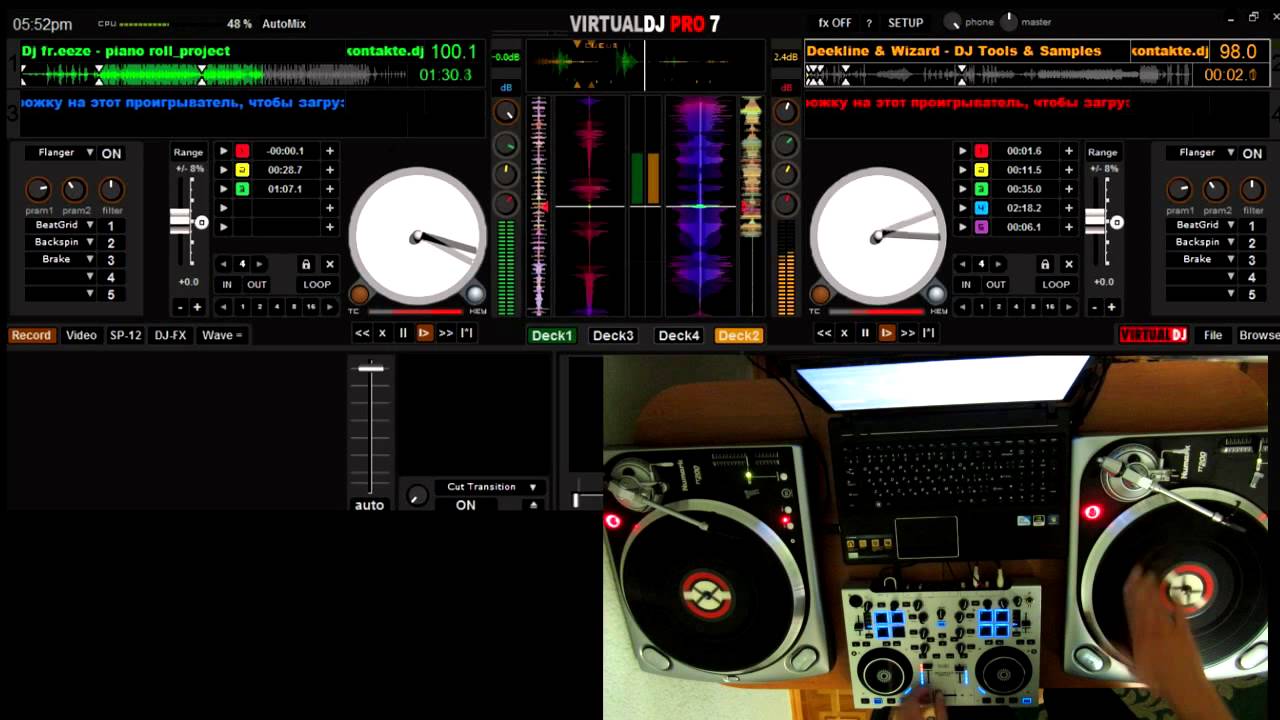Click the right deck HEM button
The image size is (1280, 720).
[x=937, y=294]
